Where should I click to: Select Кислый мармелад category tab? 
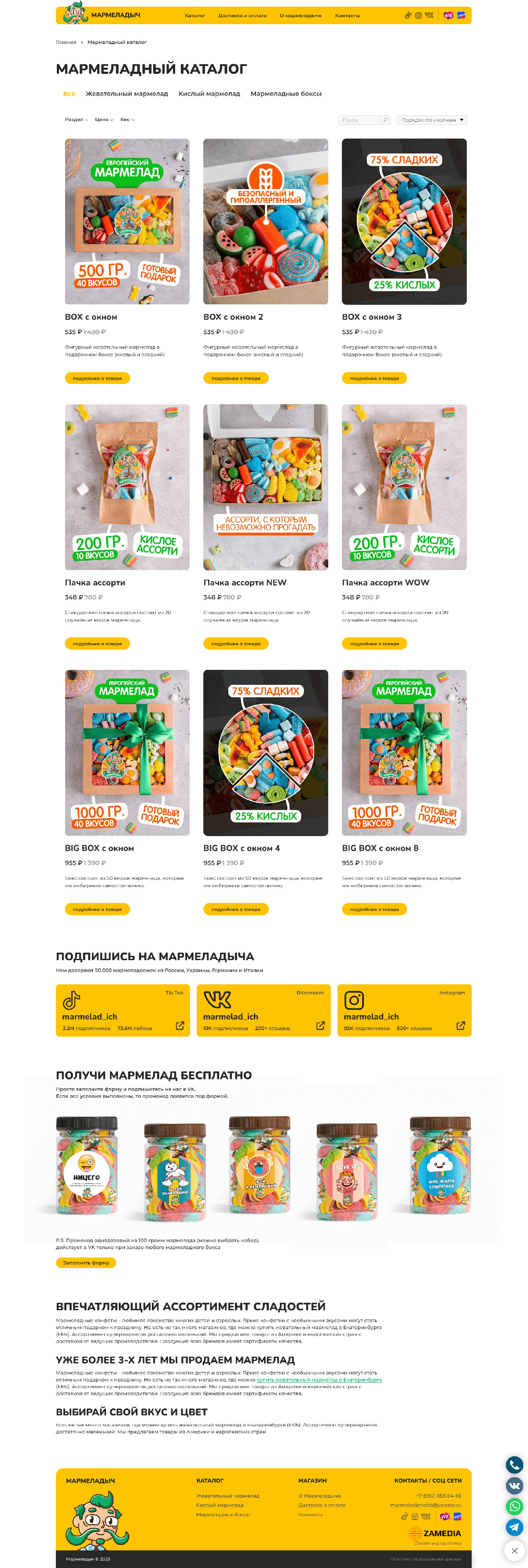tap(209, 94)
